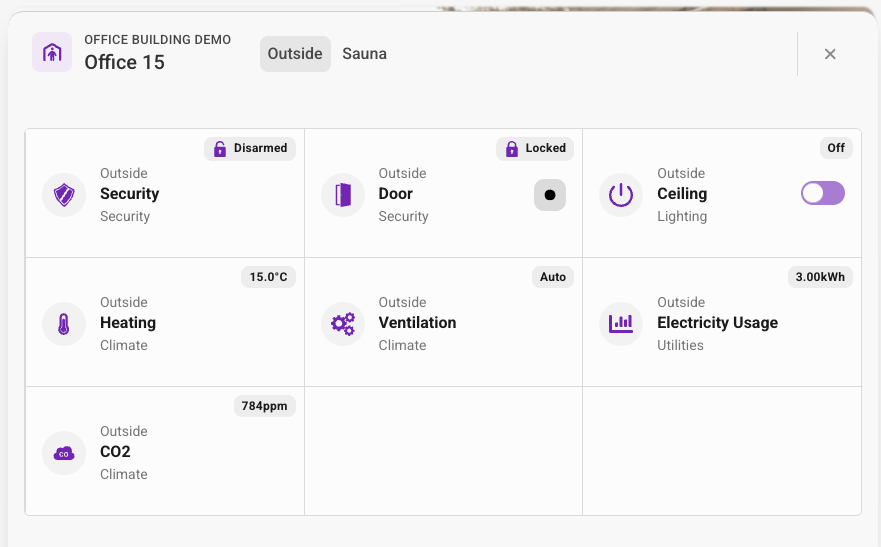
Task: Click the 15.0°C heating temperature badge
Action: tap(269, 277)
